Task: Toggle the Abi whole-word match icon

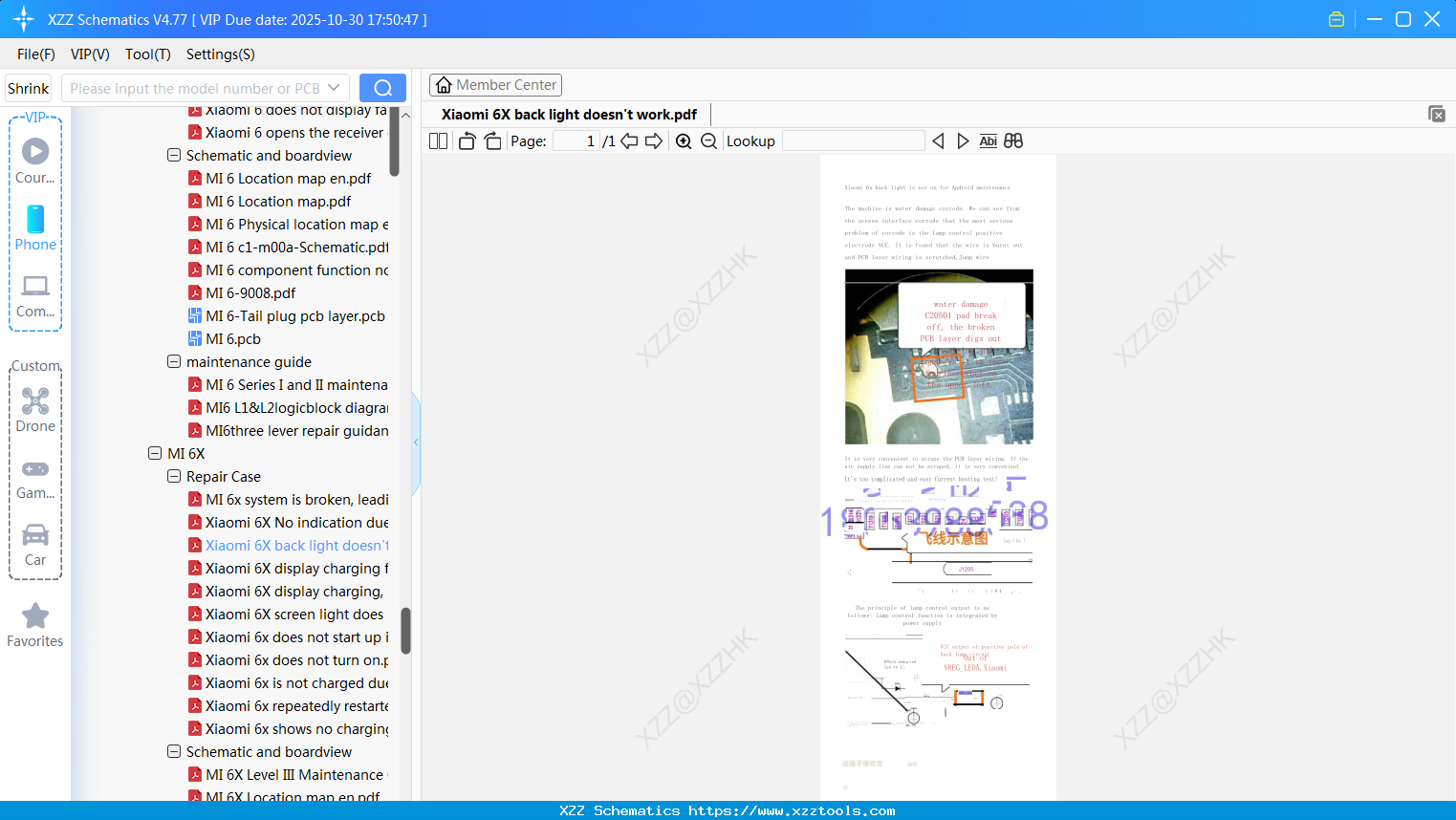Action: pos(989,141)
